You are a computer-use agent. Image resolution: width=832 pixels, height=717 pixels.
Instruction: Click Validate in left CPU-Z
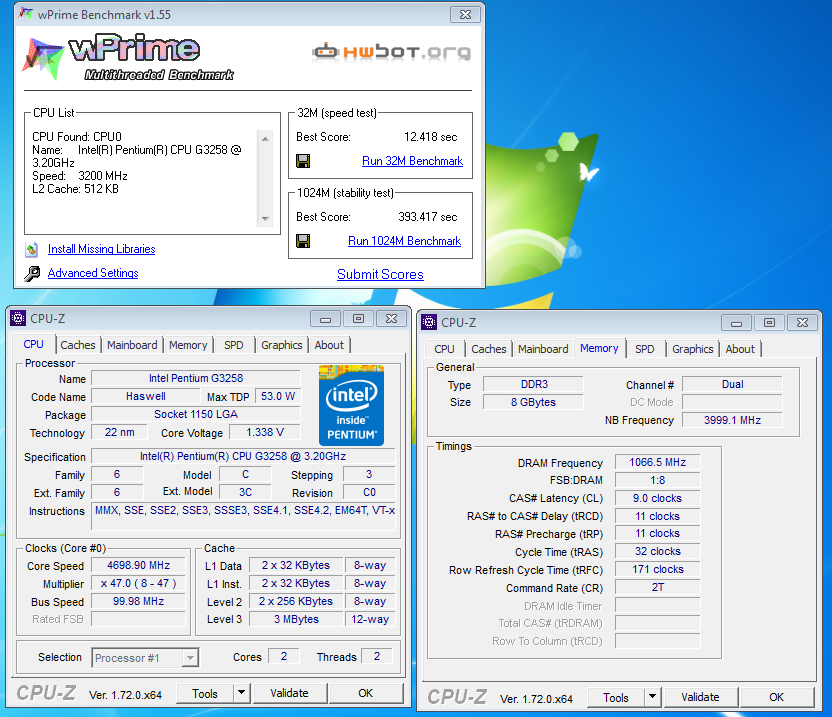point(289,693)
